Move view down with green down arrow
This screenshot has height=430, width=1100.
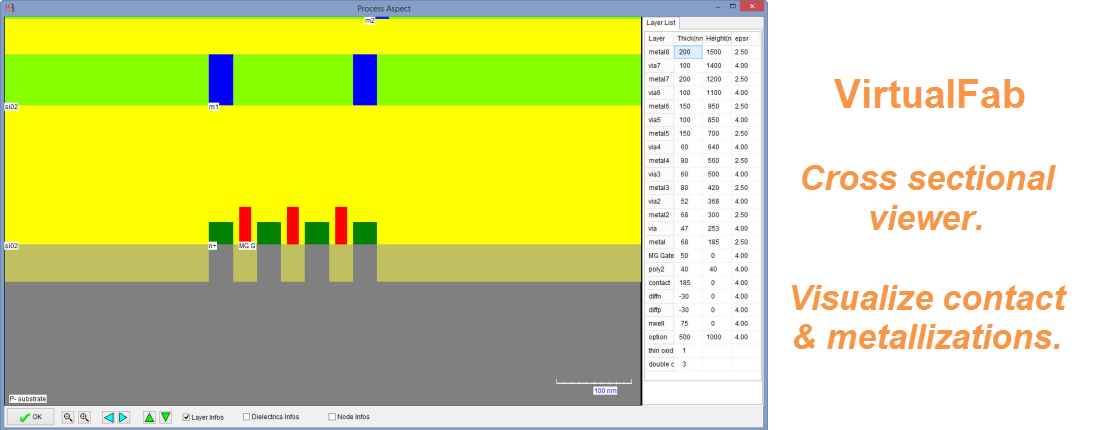pyautogui.click(x=166, y=417)
